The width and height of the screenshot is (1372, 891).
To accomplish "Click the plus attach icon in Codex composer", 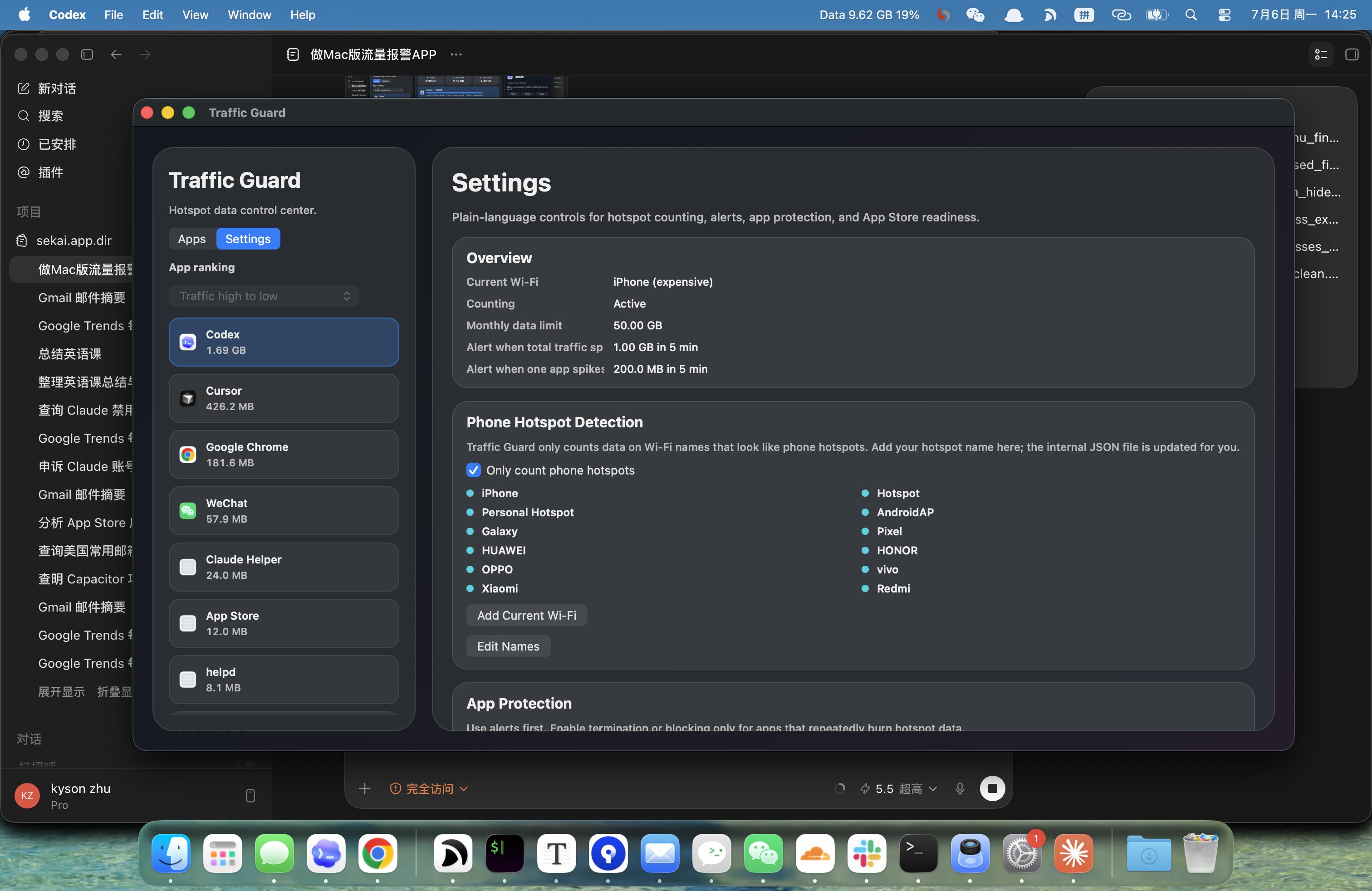I will 364,788.
